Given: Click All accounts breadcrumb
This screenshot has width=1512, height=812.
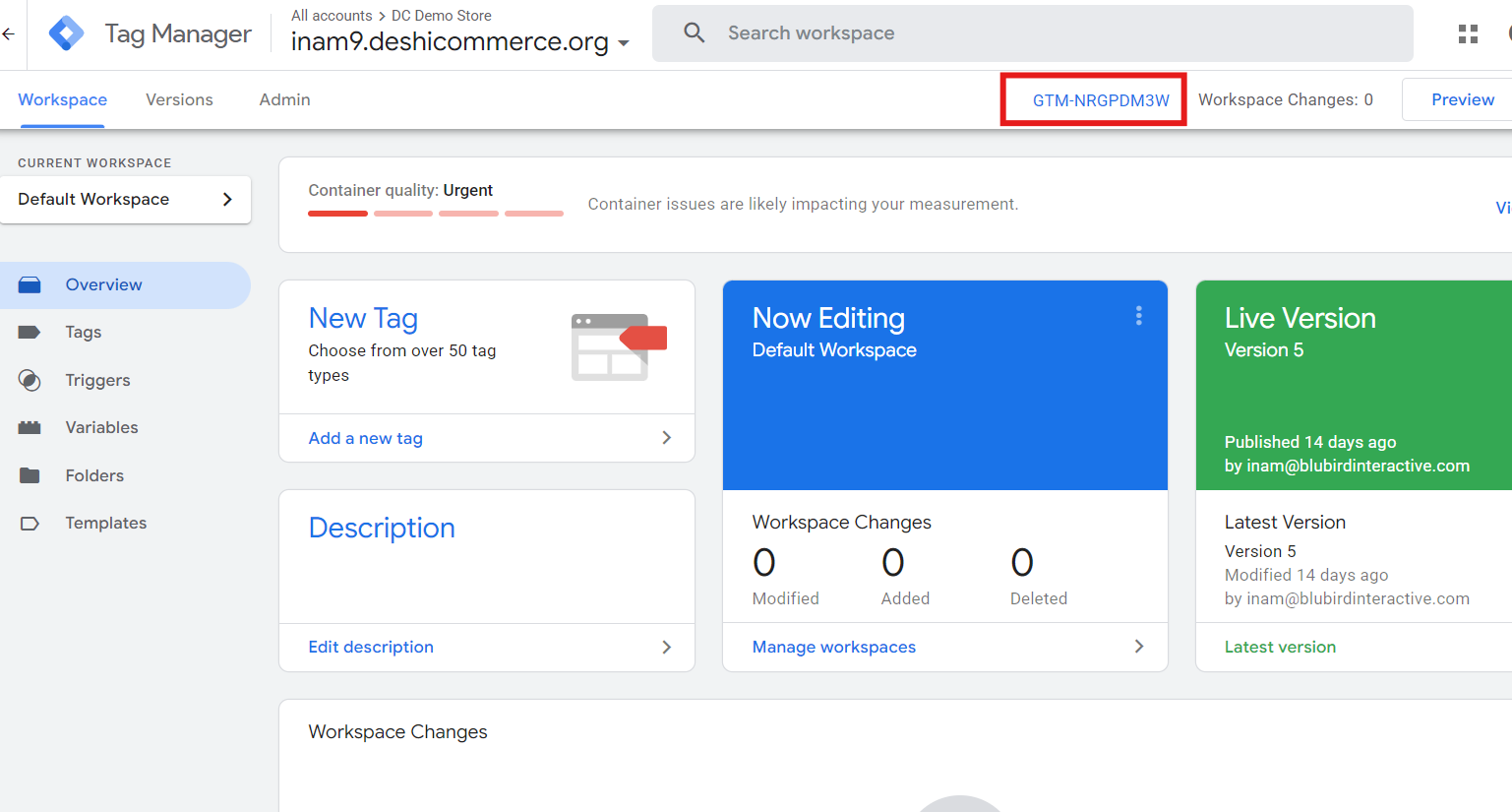Looking at the screenshot, I should 332,16.
